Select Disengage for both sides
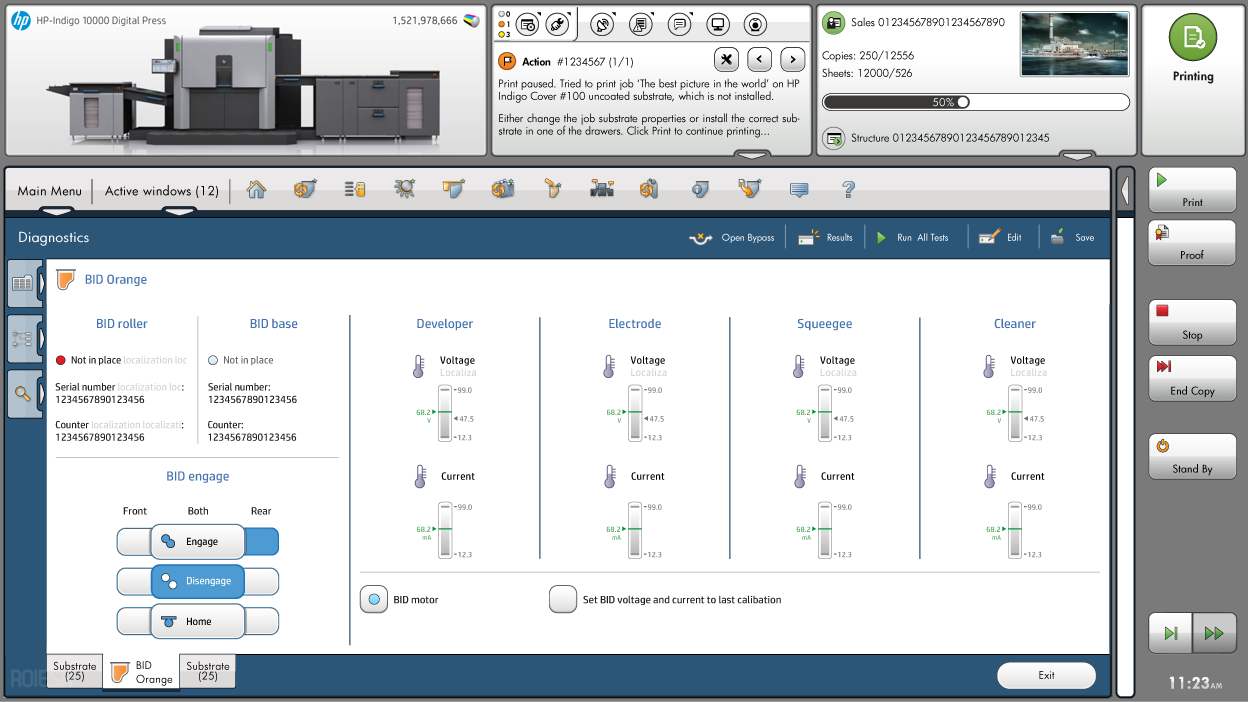Image resolution: width=1248 pixels, height=702 pixels. pyautogui.click(x=198, y=581)
